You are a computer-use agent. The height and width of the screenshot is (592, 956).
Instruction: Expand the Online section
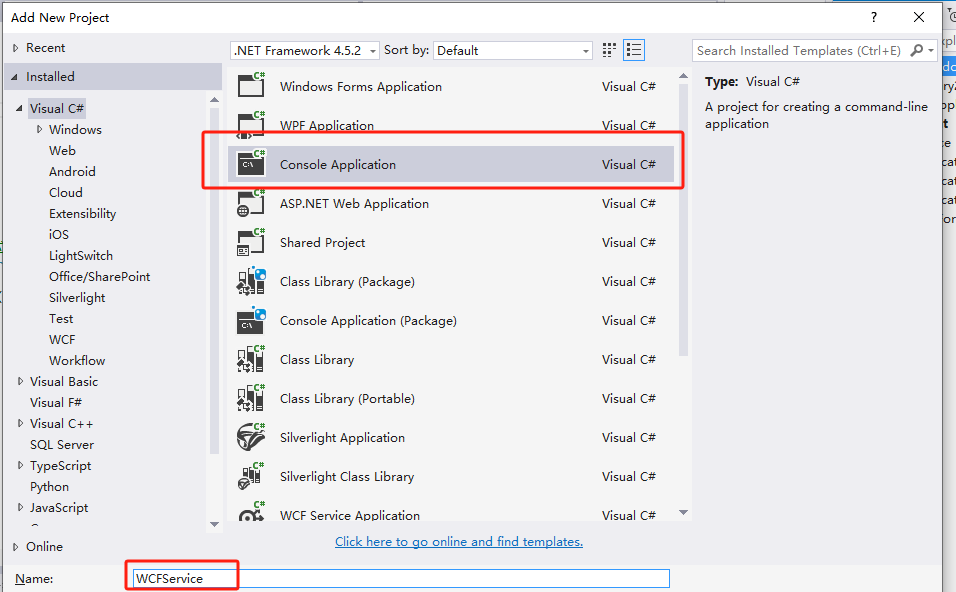16,546
